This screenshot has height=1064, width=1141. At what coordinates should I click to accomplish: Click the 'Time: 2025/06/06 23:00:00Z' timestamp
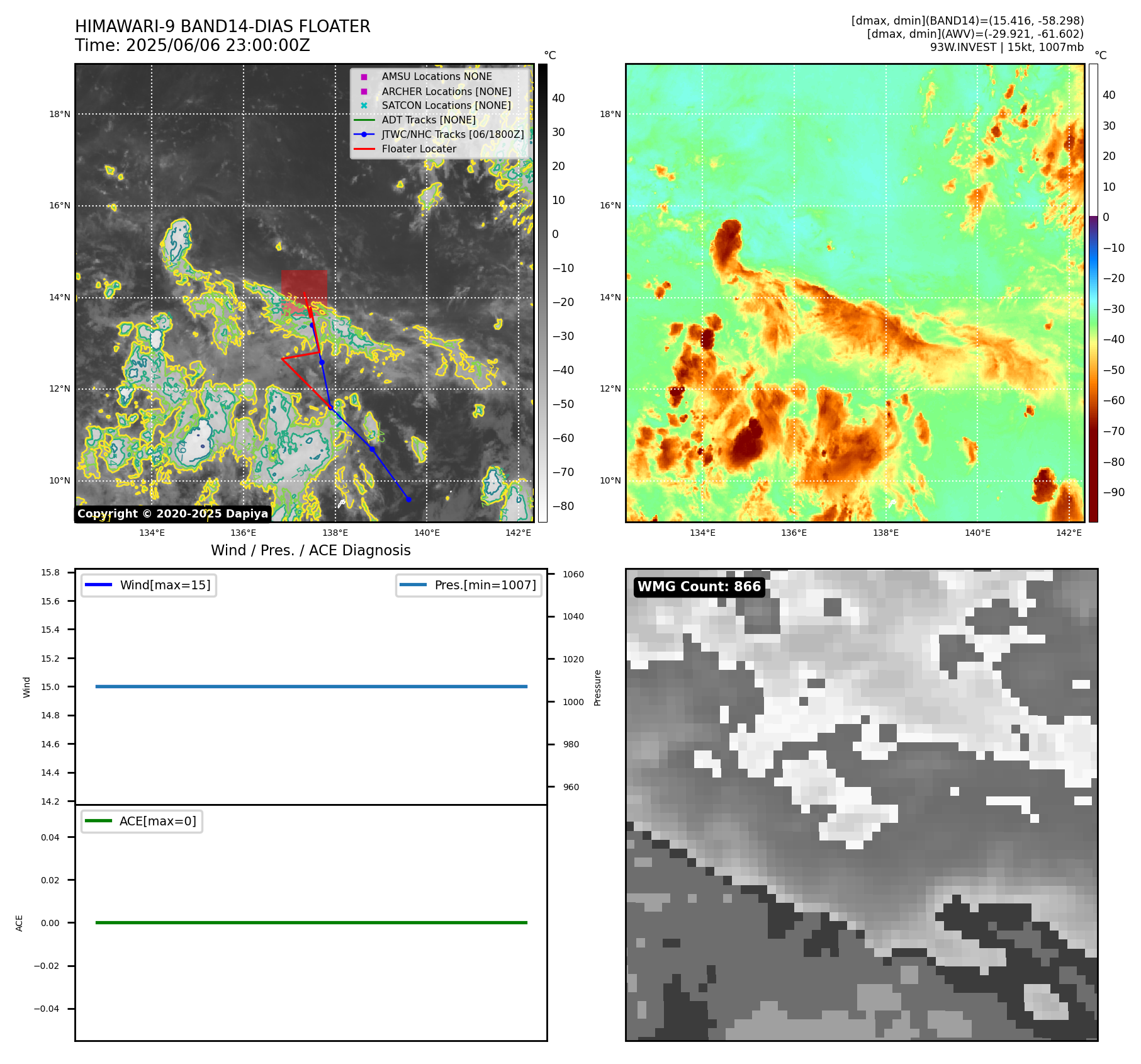pos(193,45)
